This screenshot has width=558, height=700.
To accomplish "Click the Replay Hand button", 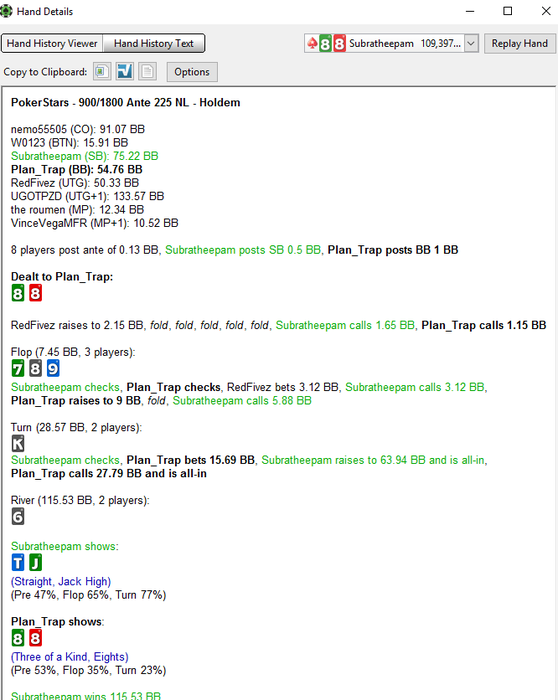I will 520,43.
